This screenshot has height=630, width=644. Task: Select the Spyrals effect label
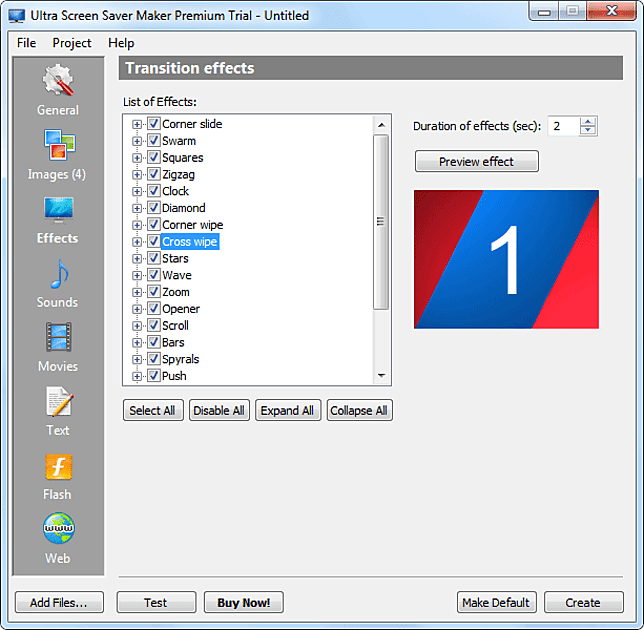180,359
